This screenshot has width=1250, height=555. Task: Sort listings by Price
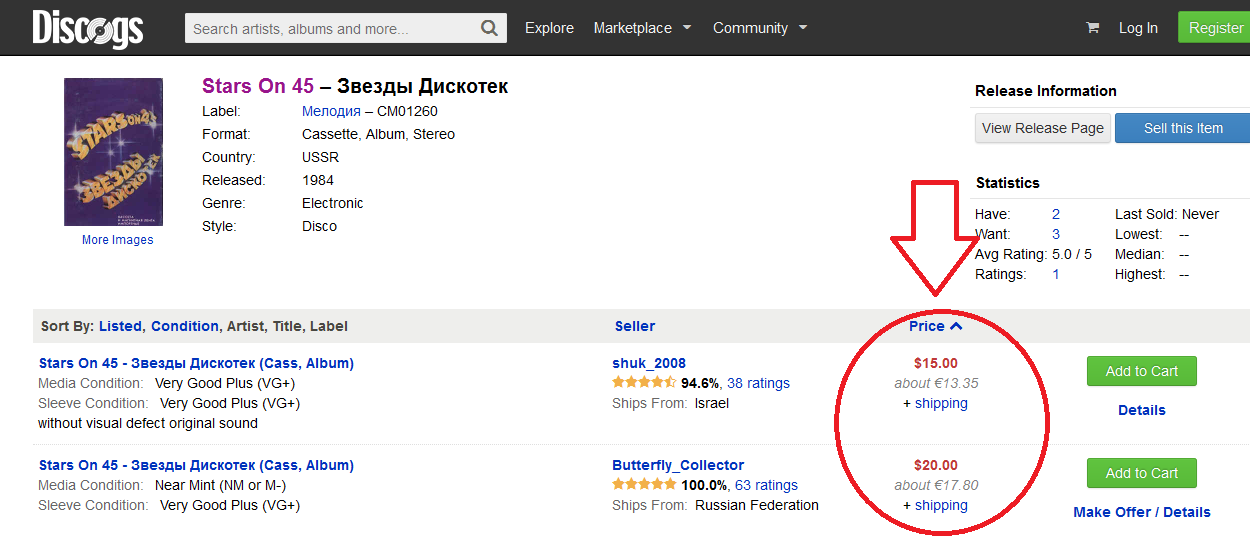[927, 326]
